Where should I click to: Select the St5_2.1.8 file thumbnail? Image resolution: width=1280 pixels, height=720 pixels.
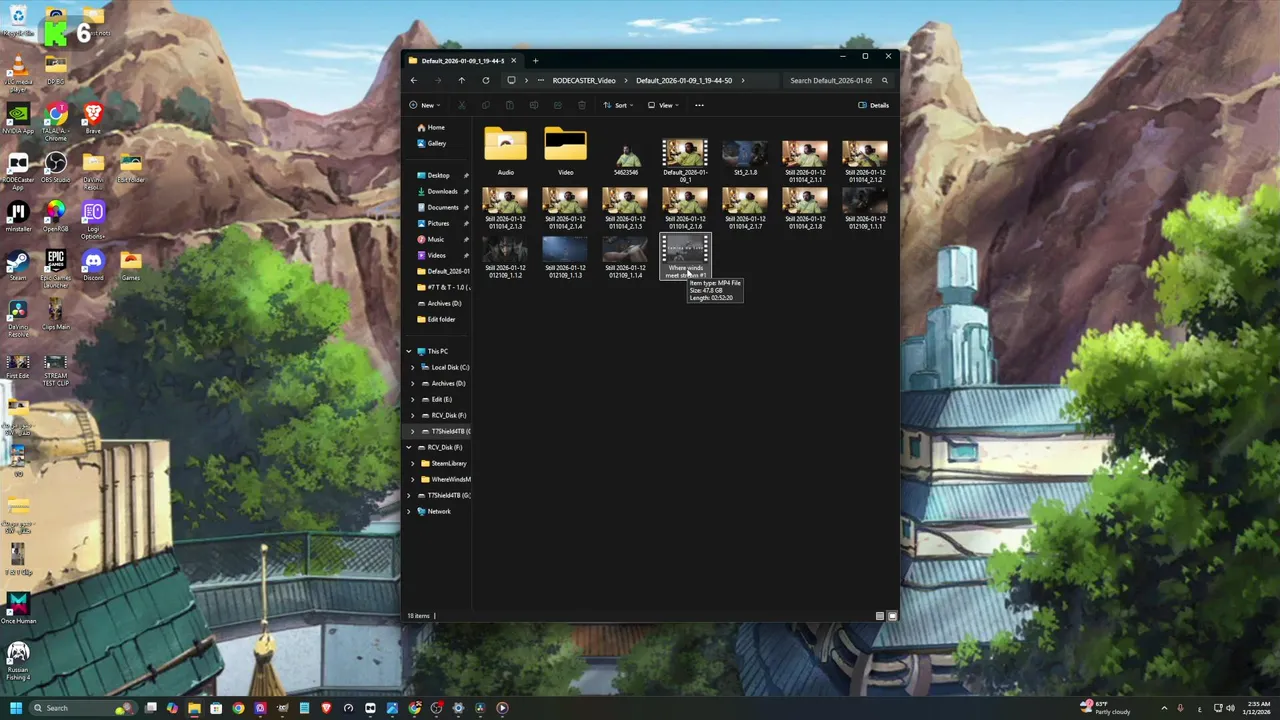tap(745, 157)
